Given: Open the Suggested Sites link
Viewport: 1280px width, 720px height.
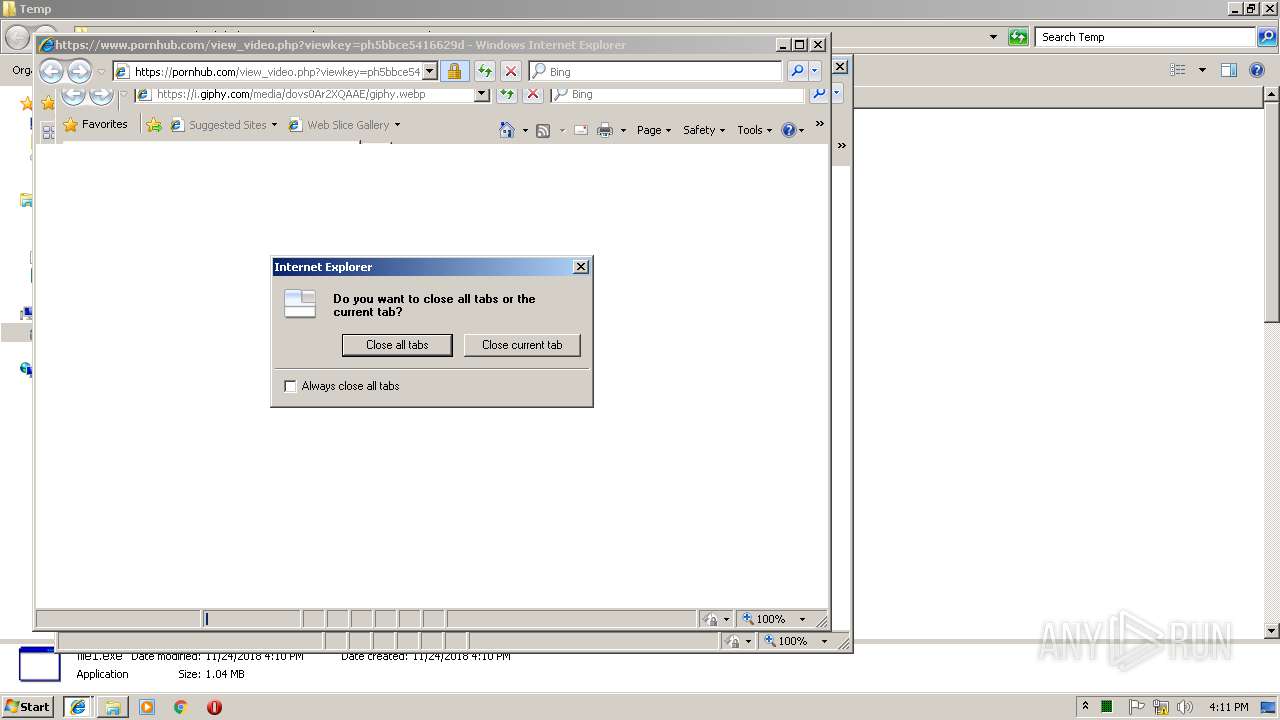Looking at the screenshot, I should coord(224,125).
